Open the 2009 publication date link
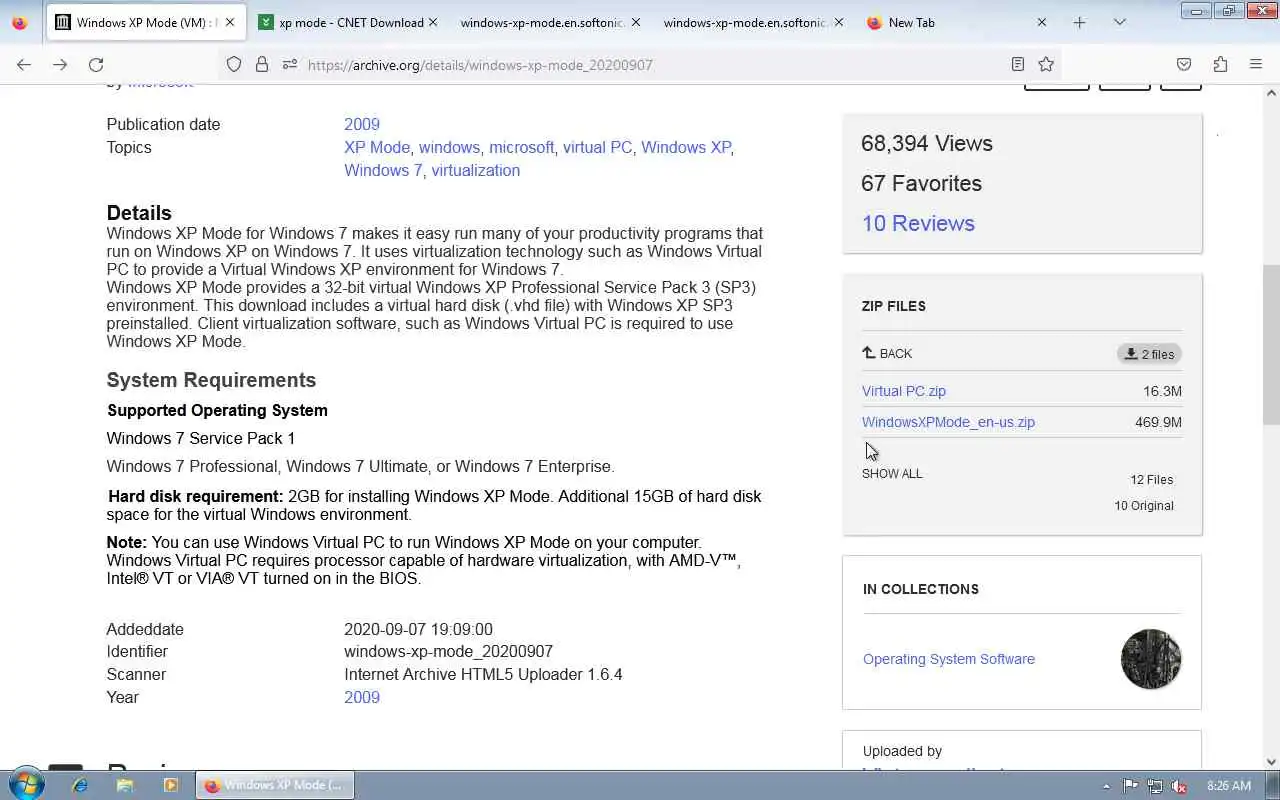This screenshot has height=800, width=1280. coord(362,124)
